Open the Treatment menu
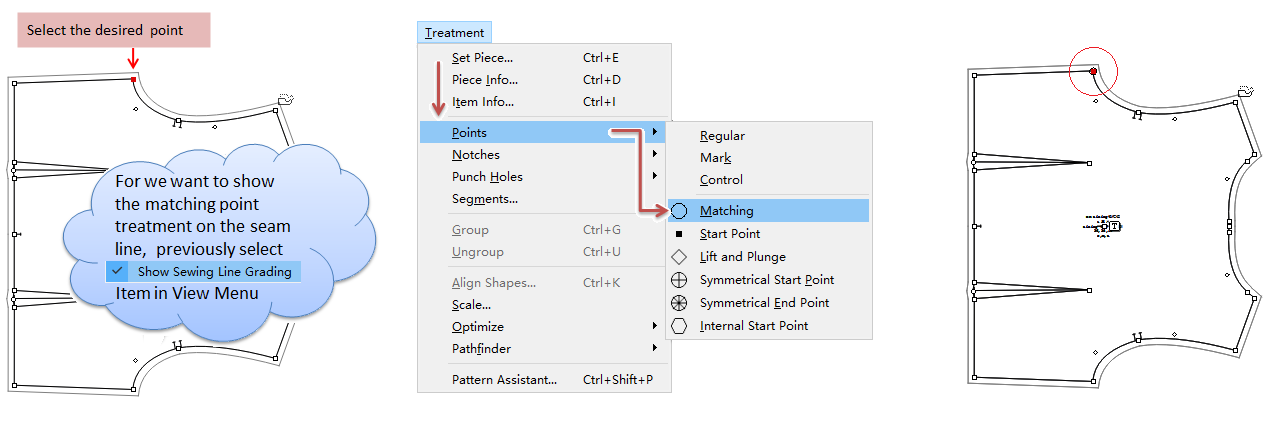The height and width of the screenshot is (428, 1275). point(454,33)
